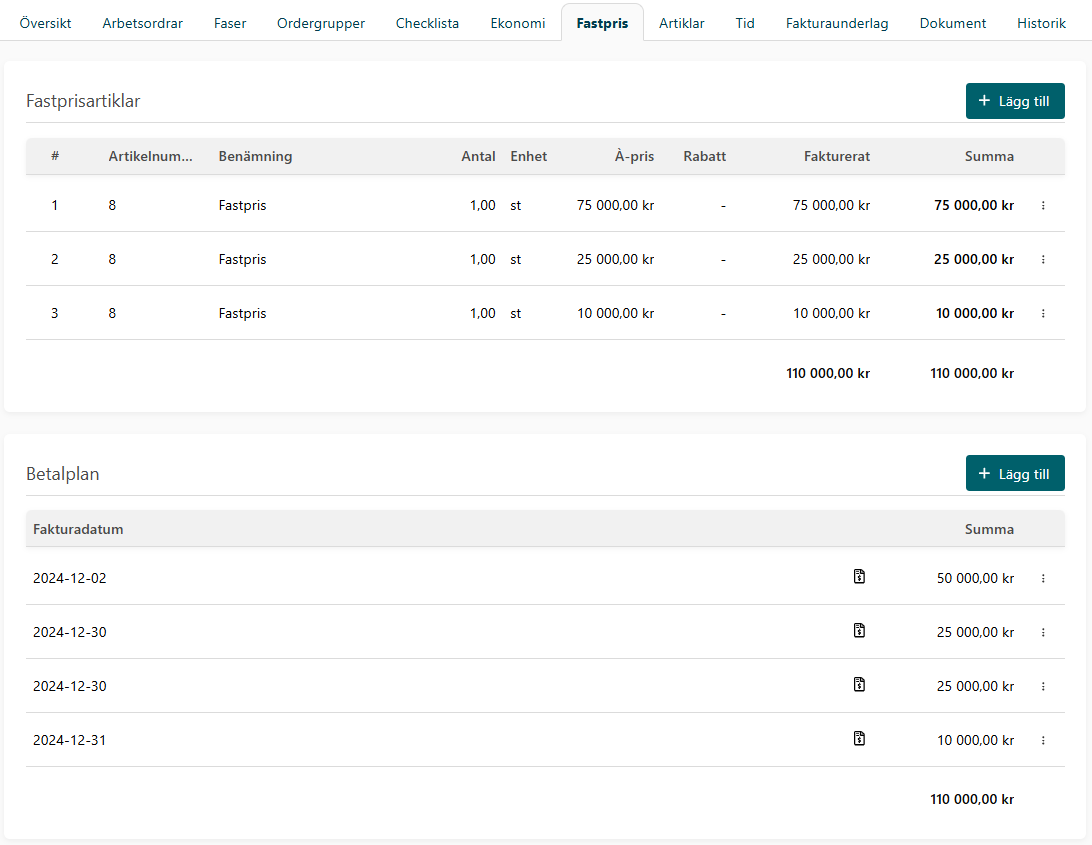Open the options menu for the 75 000,00 kr Fastpris row
This screenshot has height=845, width=1092.
(1043, 206)
